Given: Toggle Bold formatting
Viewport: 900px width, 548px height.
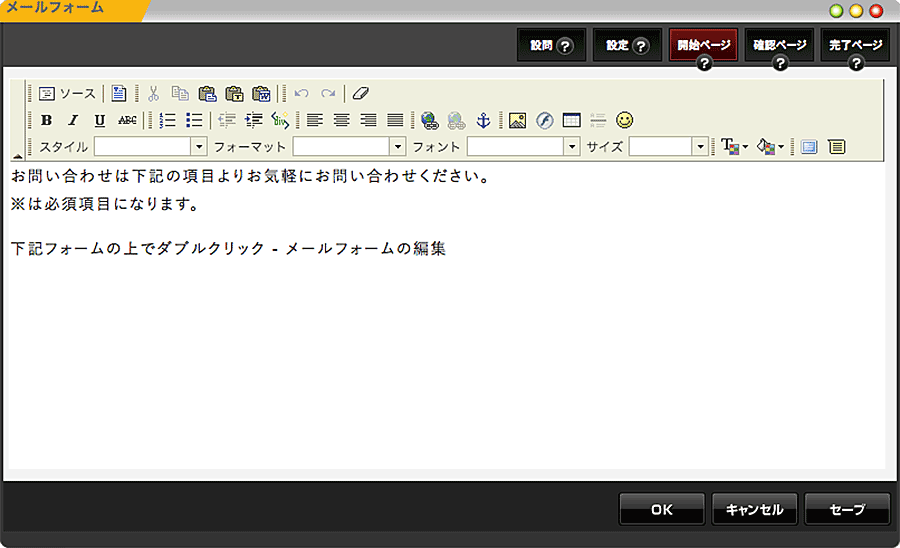Looking at the screenshot, I should [46, 120].
